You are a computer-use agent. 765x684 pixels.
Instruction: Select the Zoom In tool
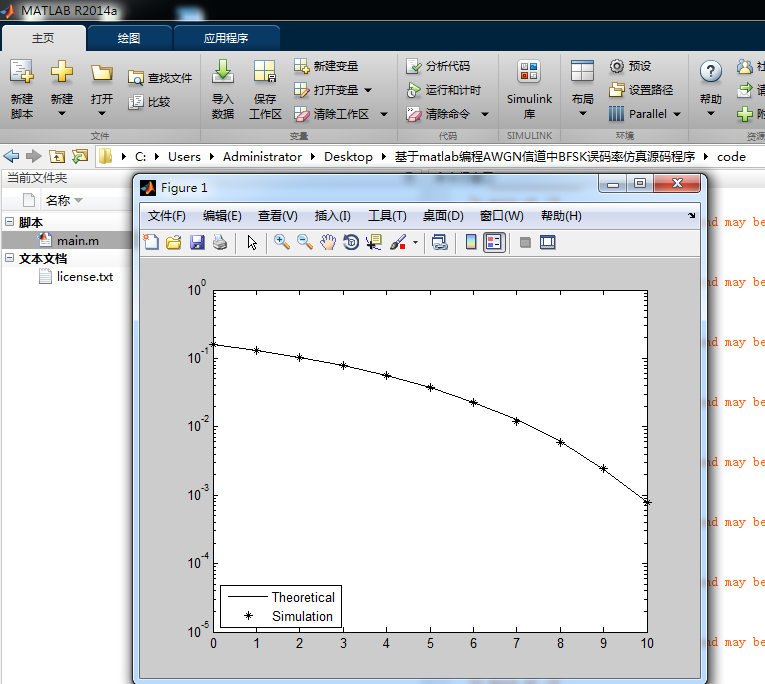tap(282, 241)
